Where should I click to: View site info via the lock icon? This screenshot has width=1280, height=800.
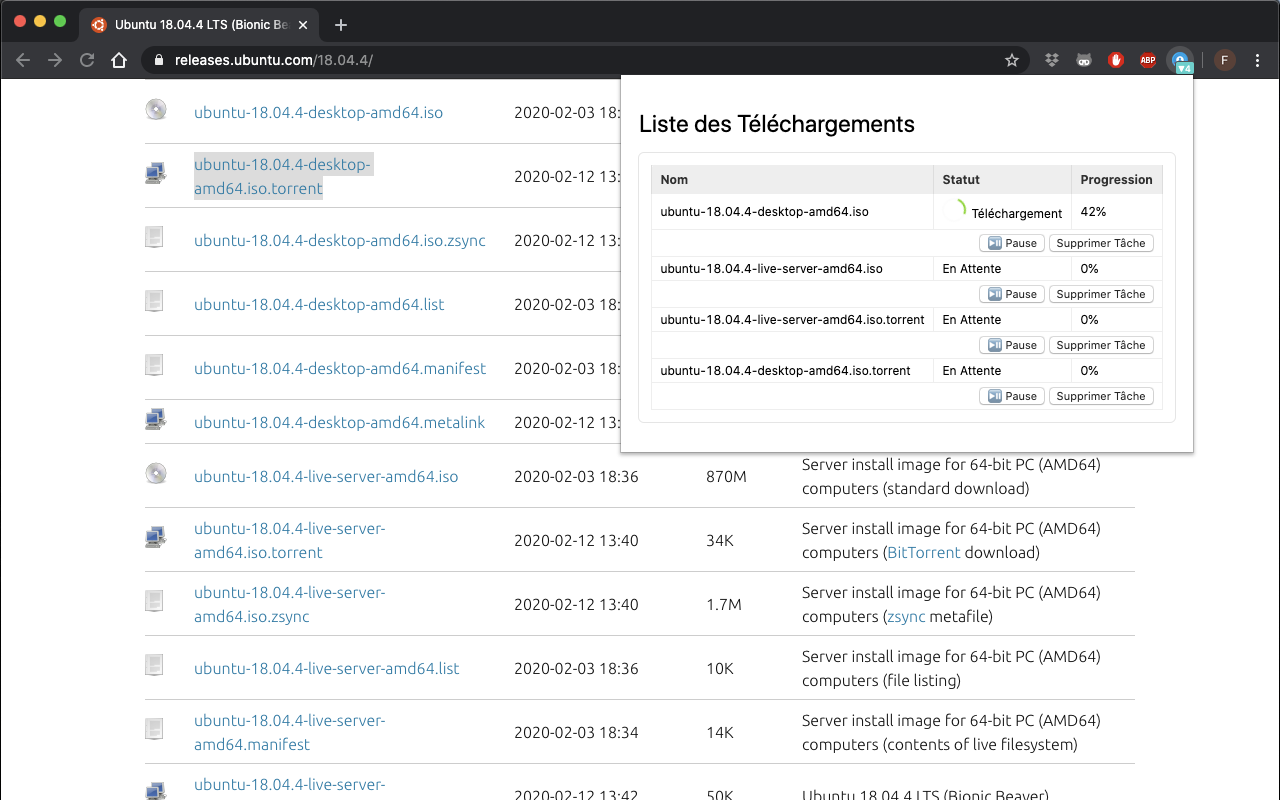pyautogui.click(x=159, y=60)
